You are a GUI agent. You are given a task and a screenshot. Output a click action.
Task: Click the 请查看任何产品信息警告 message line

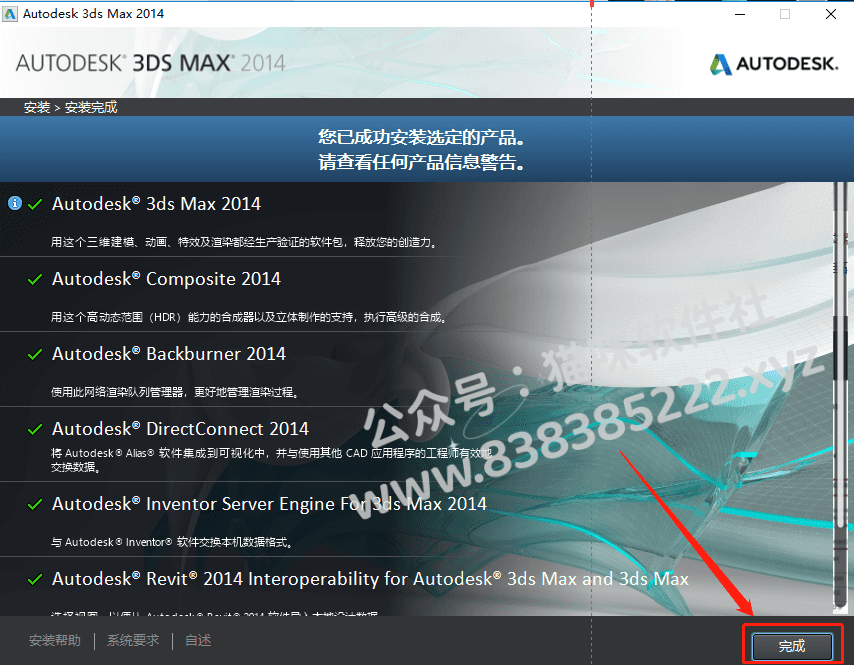tap(422, 162)
